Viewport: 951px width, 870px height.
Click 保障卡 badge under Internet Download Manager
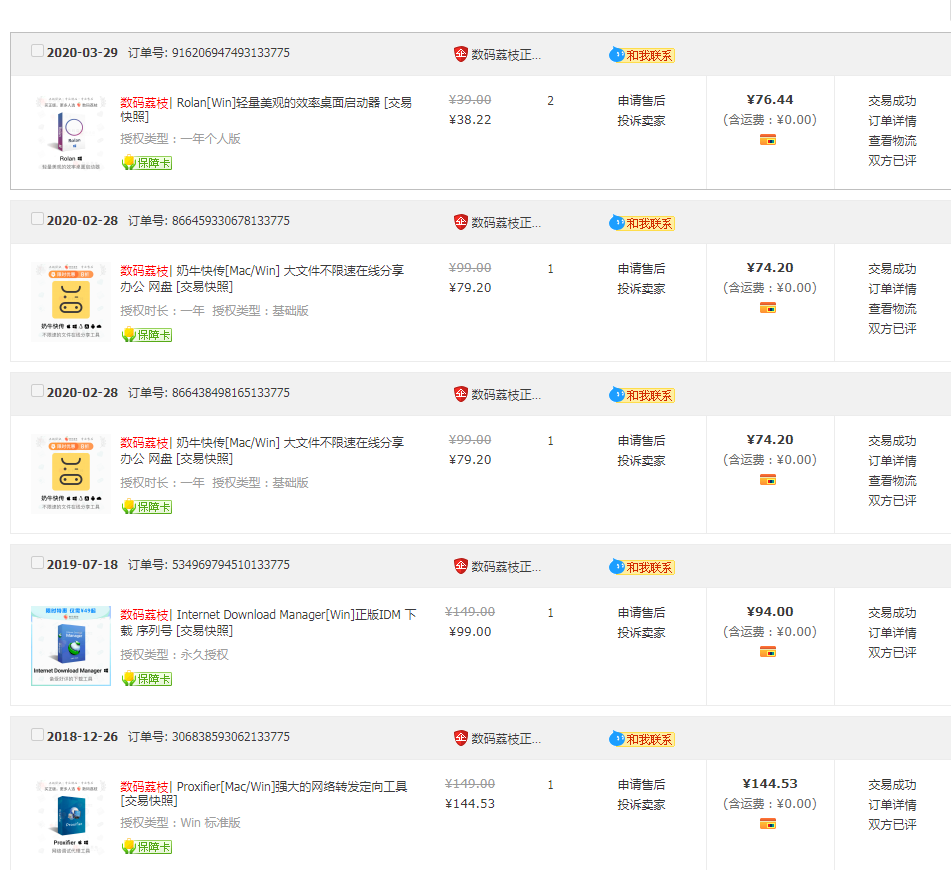(147, 678)
